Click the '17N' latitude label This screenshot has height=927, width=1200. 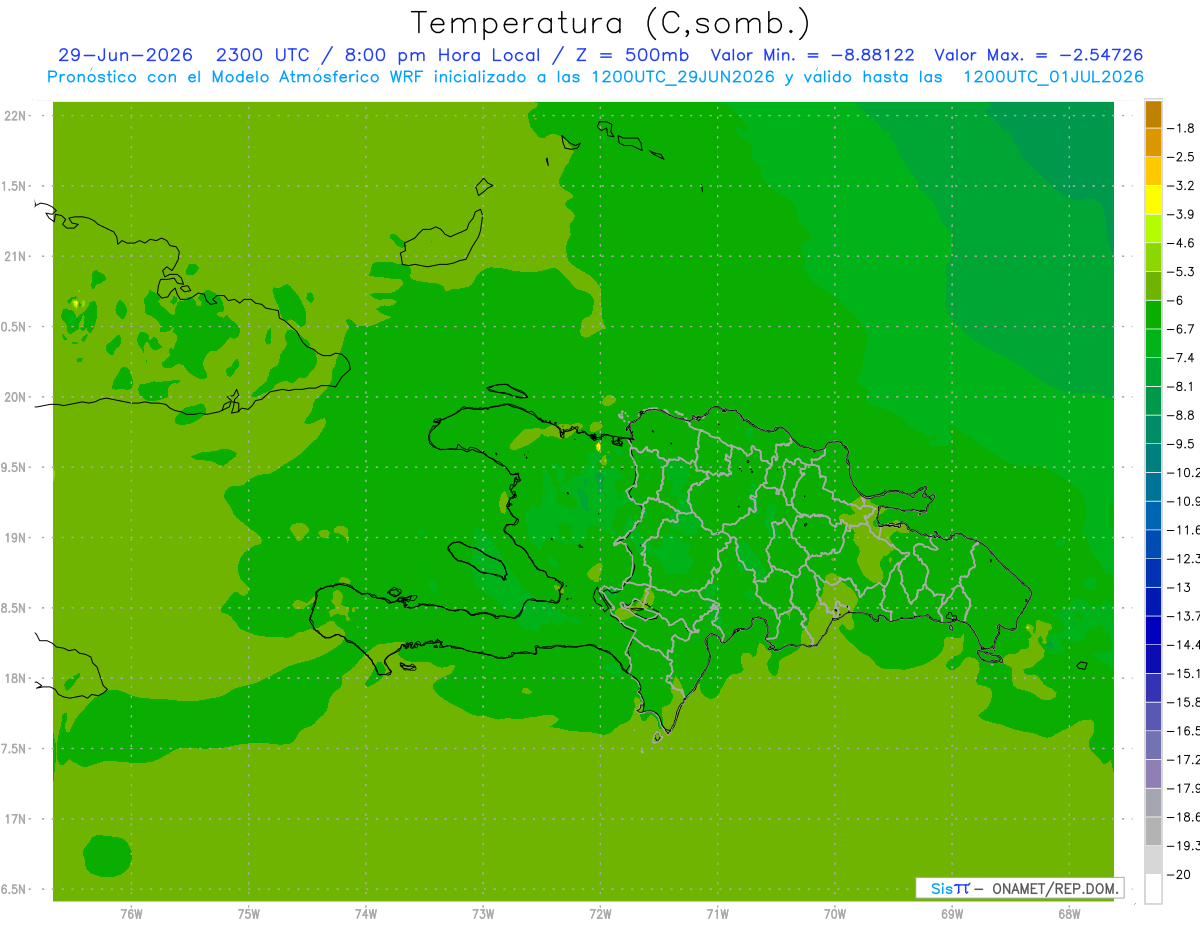[x=15, y=820]
